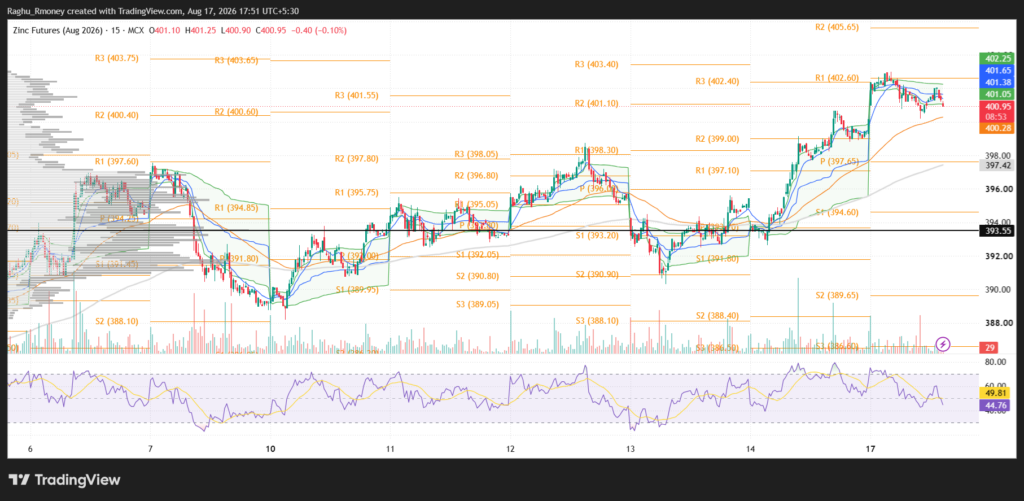Viewport: 1024px width, 501px height.
Task: Click the R3 (398.05) pivot label
Action: pyautogui.click(x=476, y=155)
